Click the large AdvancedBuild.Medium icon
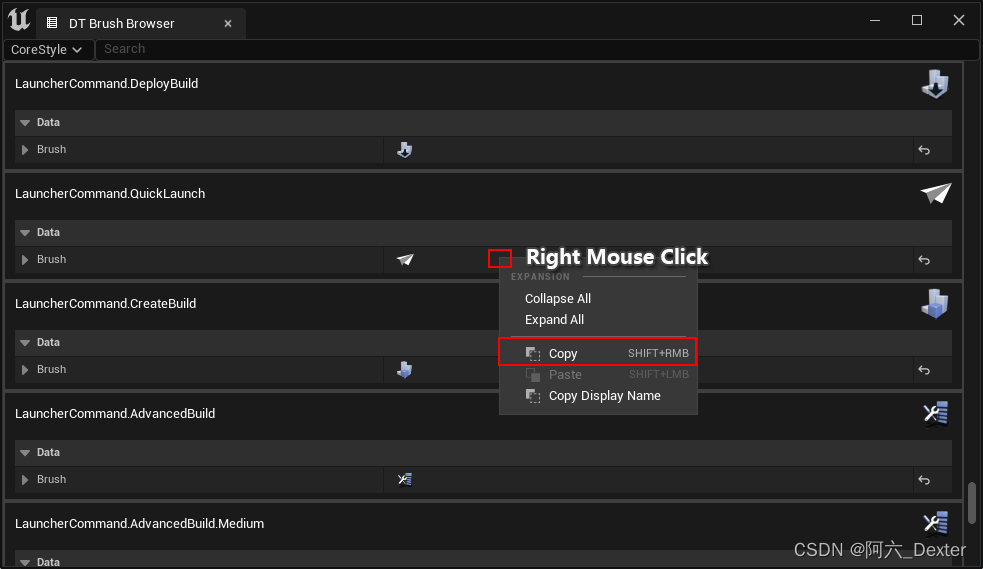 pyautogui.click(x=935, y=523)
